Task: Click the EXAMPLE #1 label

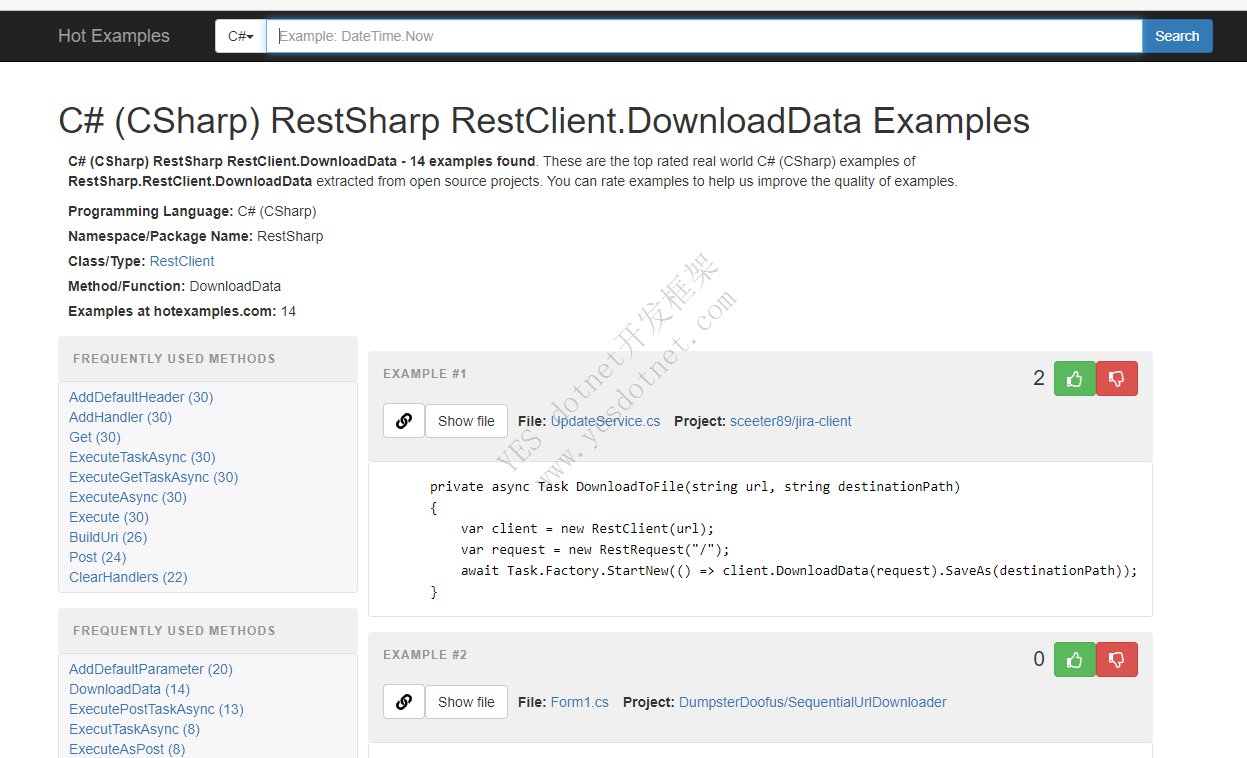Action: [x=425, y=374]
